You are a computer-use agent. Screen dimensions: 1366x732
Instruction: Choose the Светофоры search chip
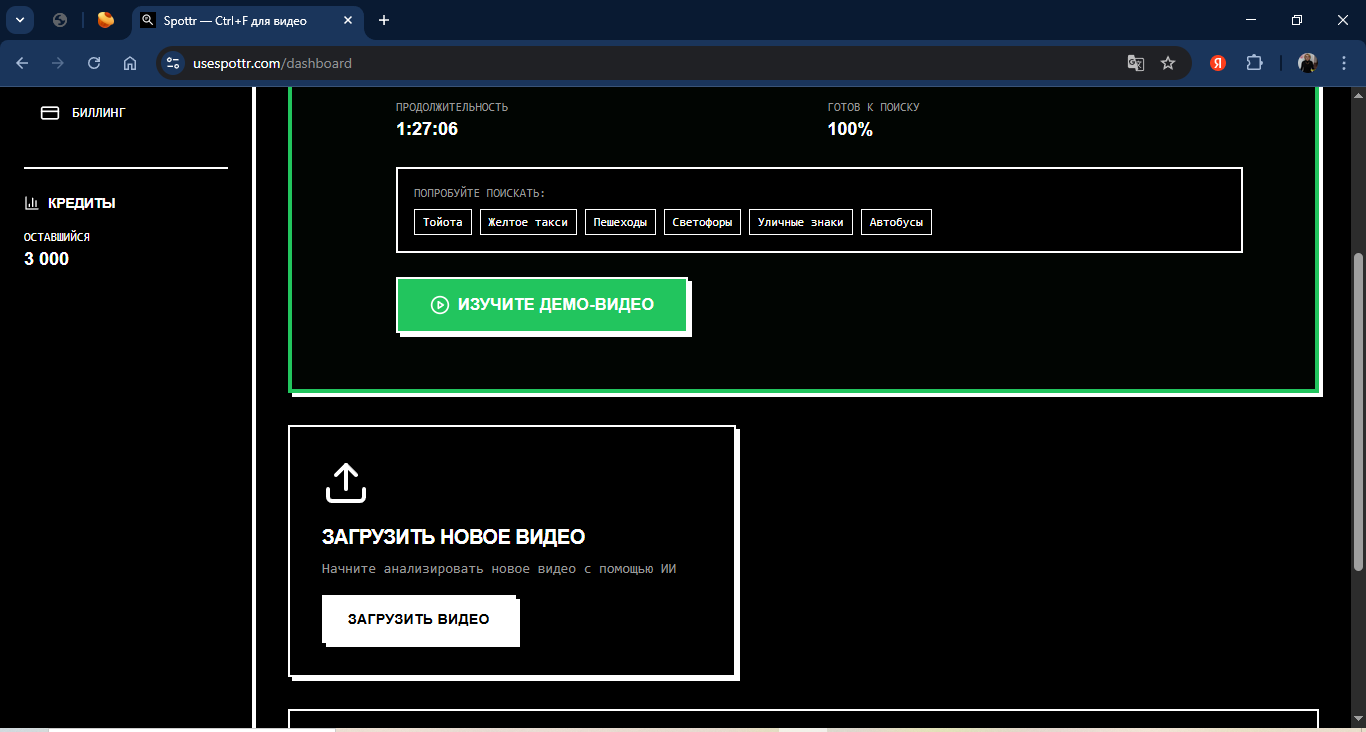[x=702, y=222]
